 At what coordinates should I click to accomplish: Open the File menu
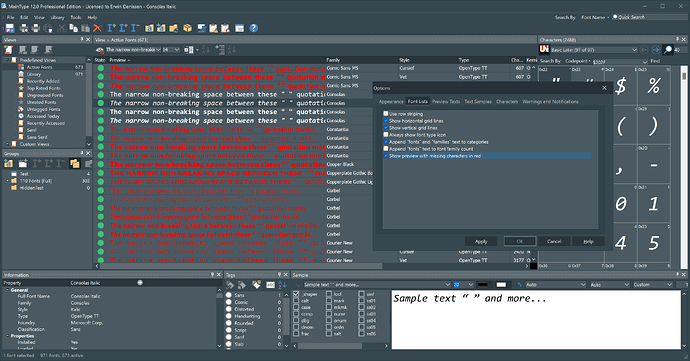[x=10, y=17]
